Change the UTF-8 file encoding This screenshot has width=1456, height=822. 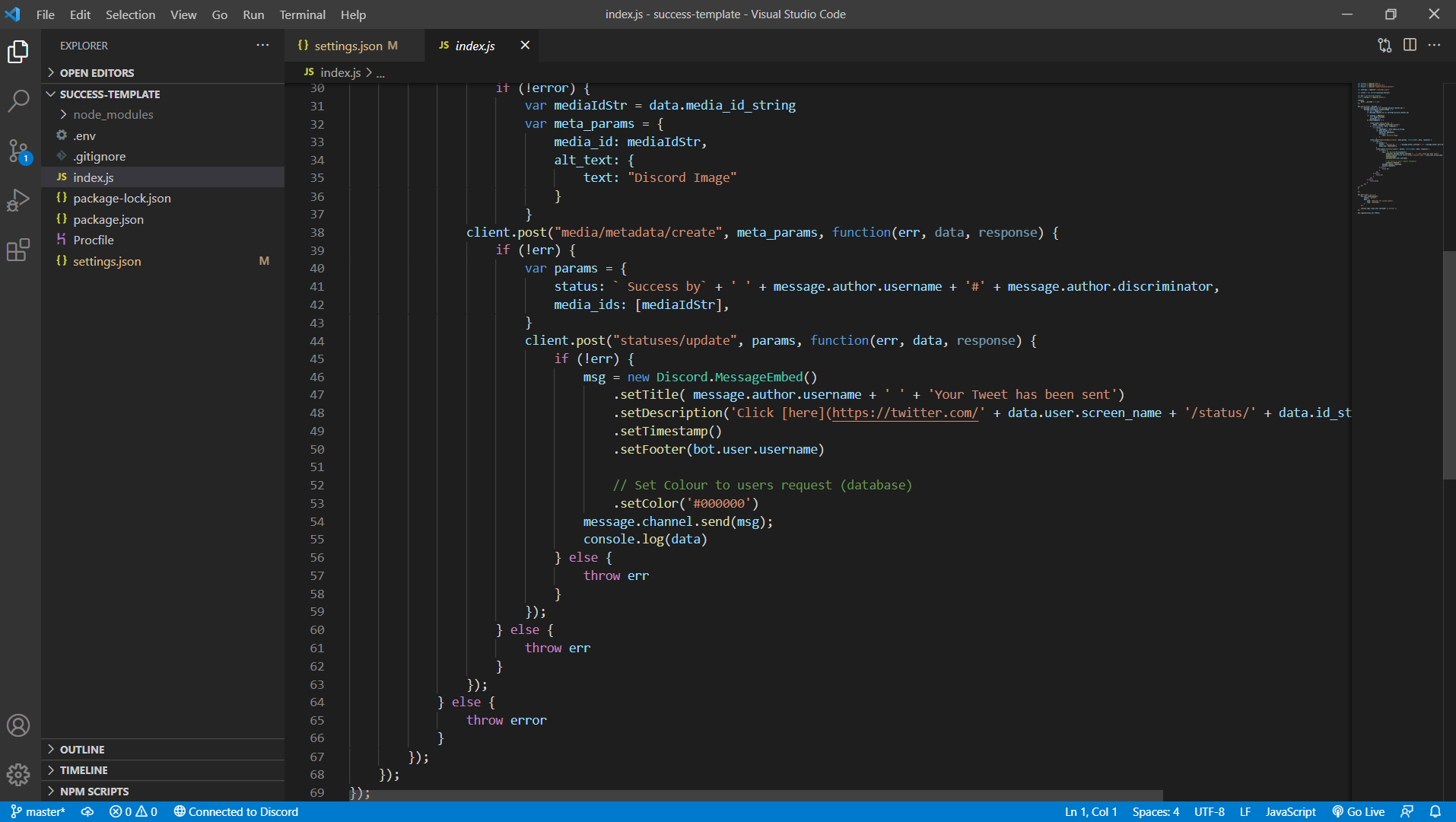(x=1209, y=812)
